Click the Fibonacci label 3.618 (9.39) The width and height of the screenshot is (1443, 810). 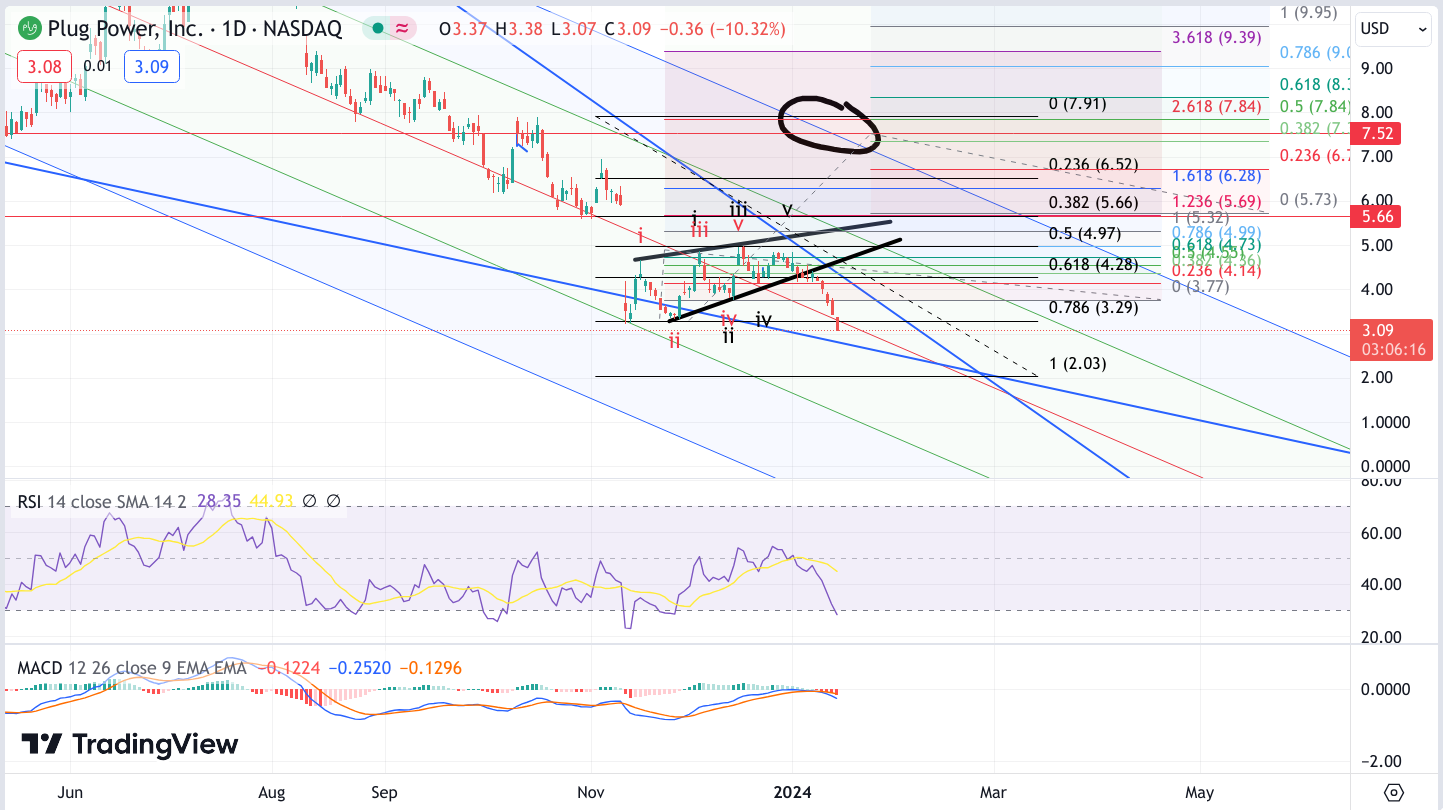coord(1215,39)
